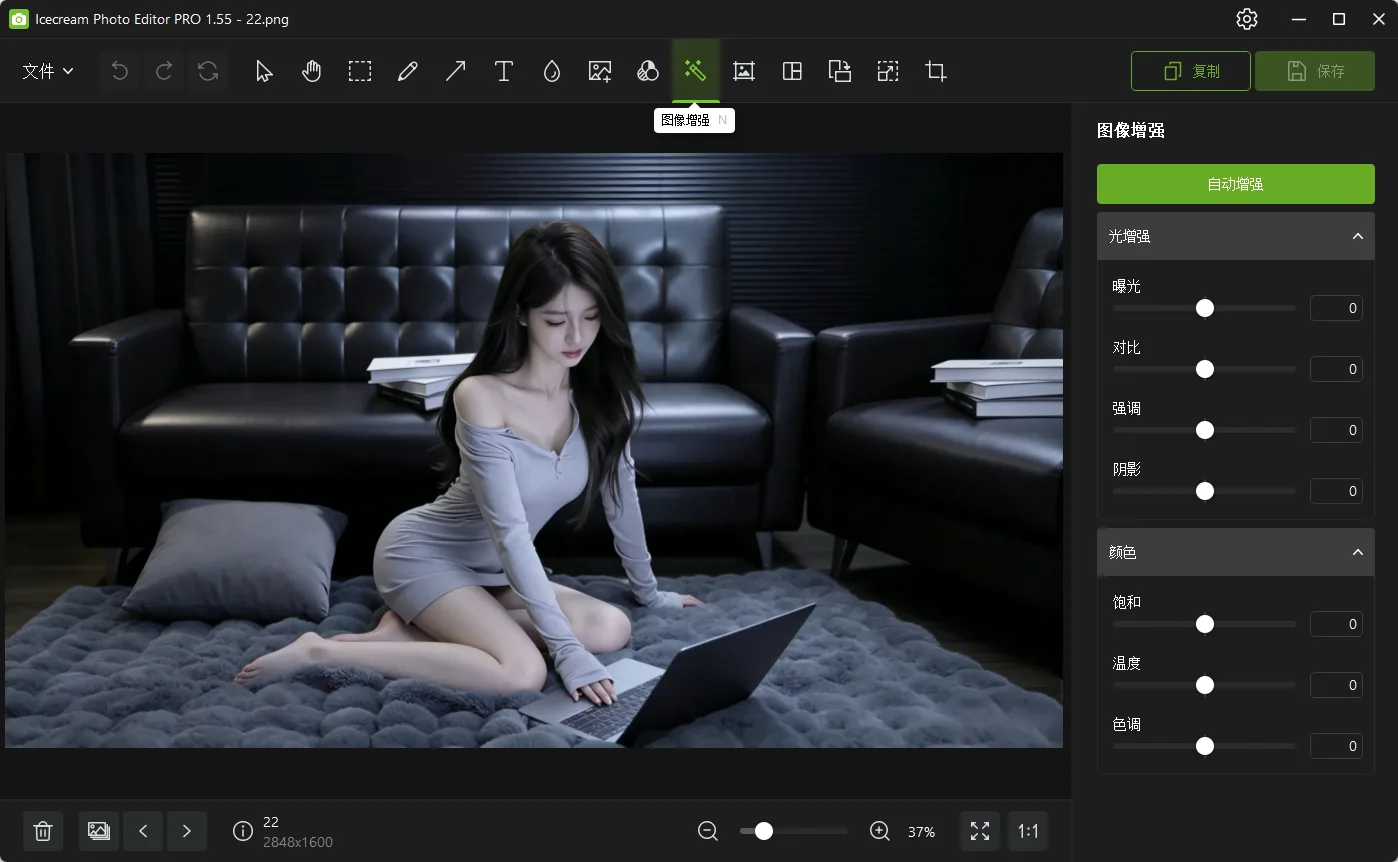Click the 阴影 value input field
Viewport: 1398px width, 862px height.
coord(1337,491)
